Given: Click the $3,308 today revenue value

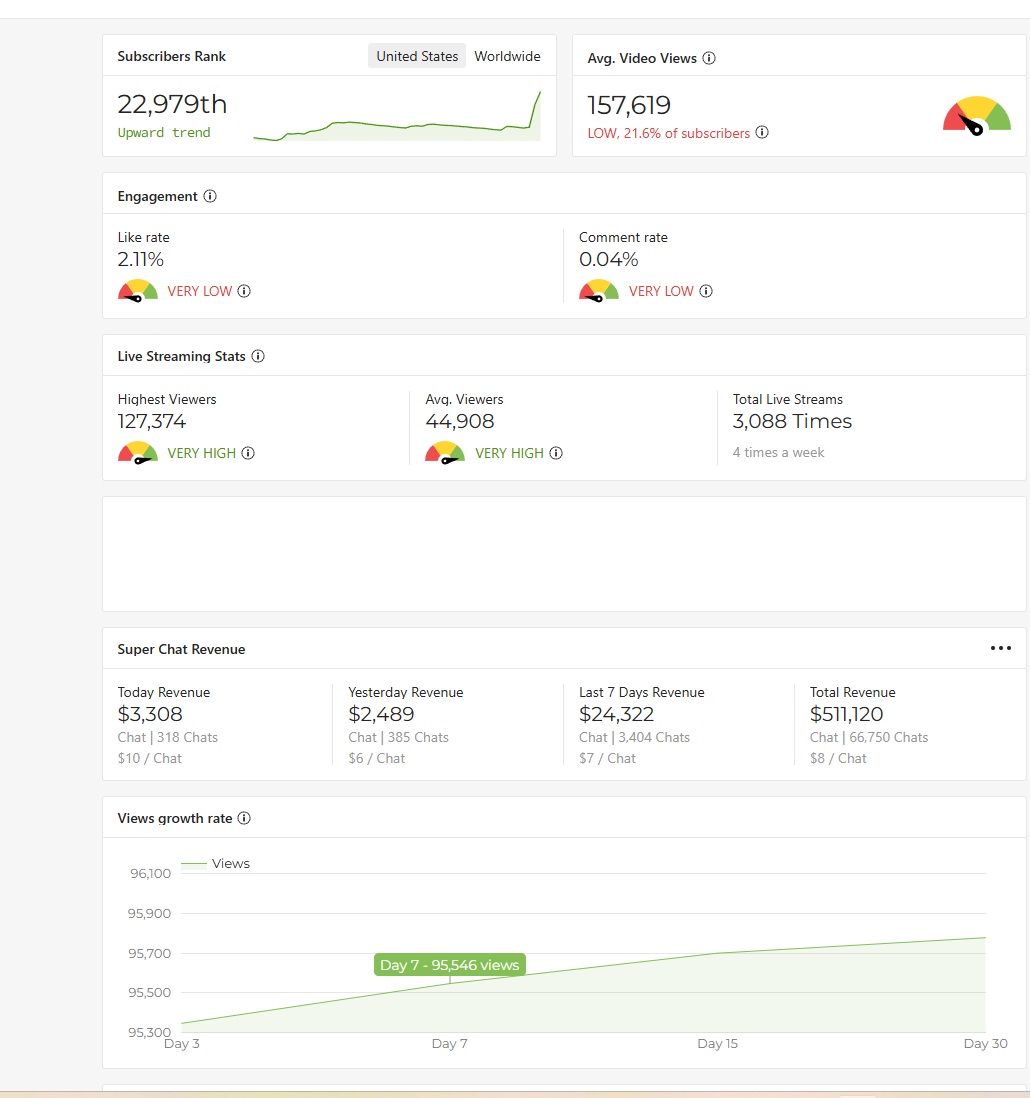Looking at the screenshot, I should coord(150,714).
